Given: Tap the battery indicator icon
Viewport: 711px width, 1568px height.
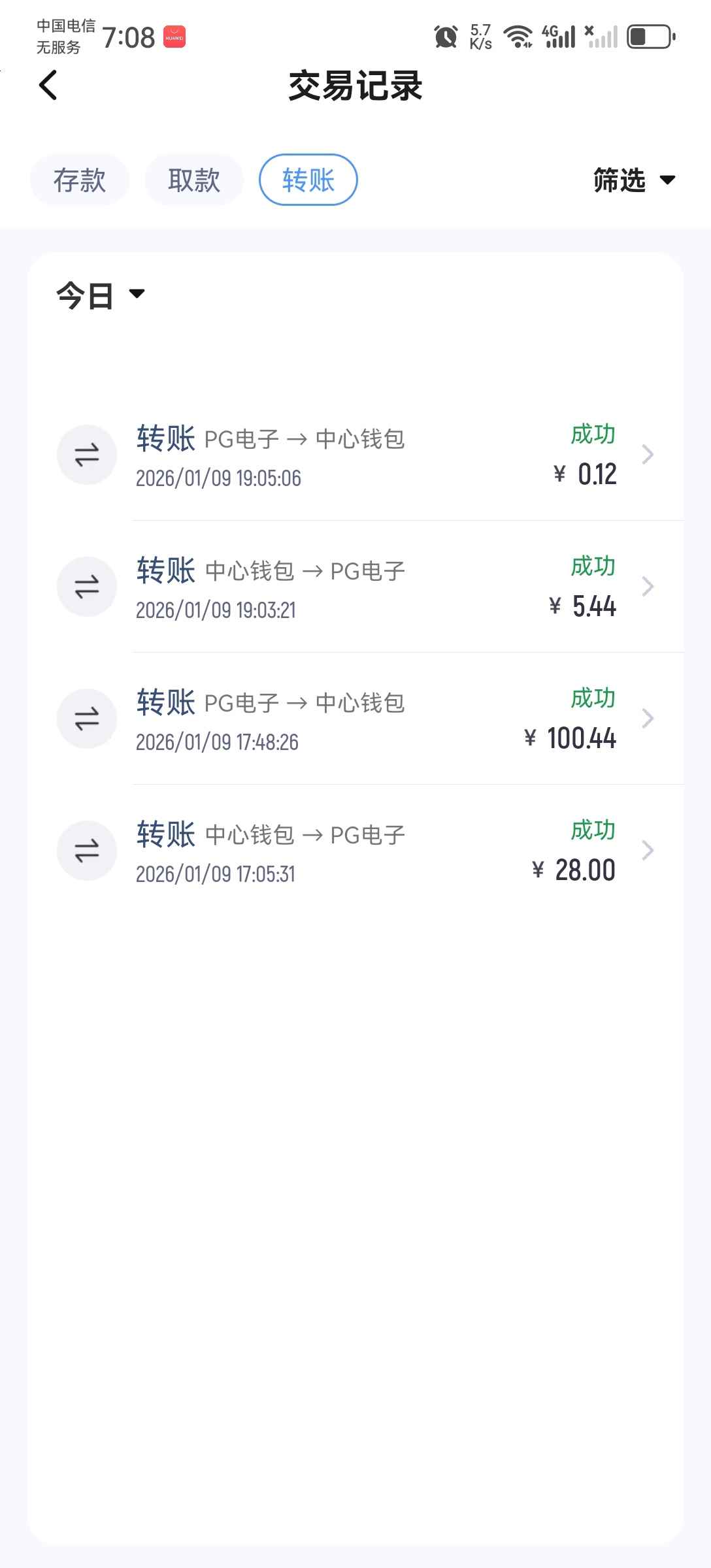Looking at the screenshot, I should [x=651, y=37].
